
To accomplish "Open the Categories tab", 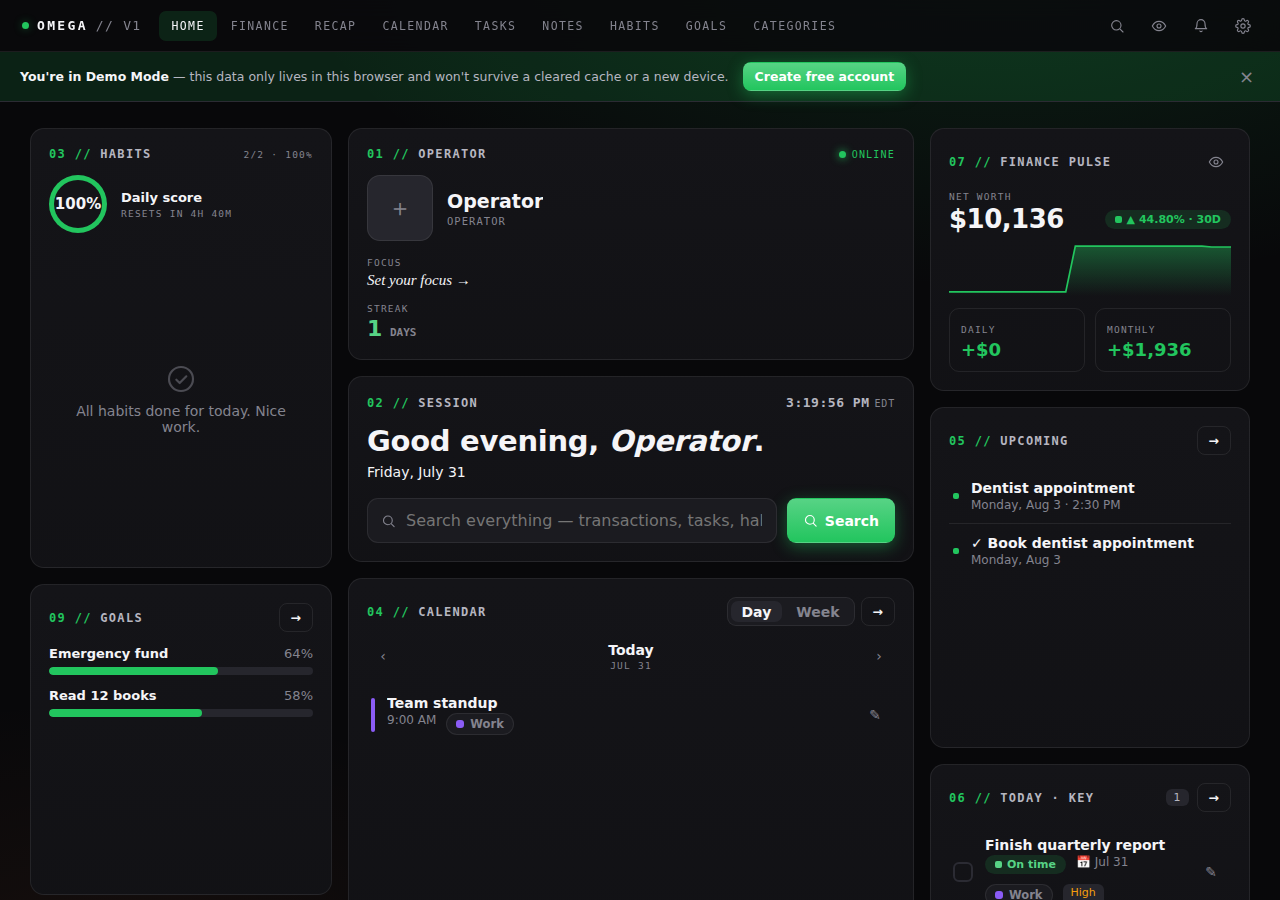I will (x=794, y=26).
